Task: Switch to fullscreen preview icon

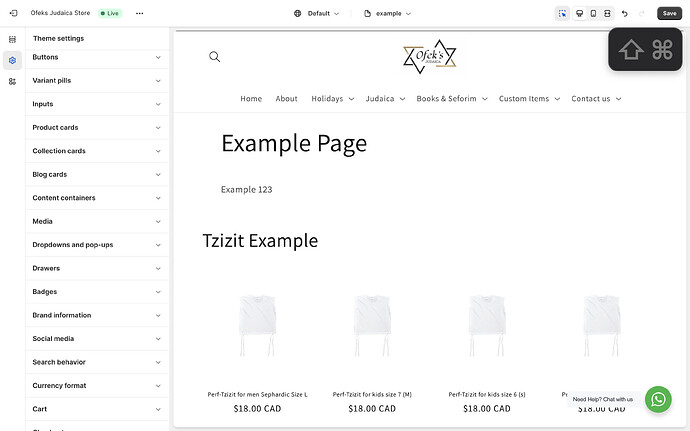Action: tap(607, 13)
